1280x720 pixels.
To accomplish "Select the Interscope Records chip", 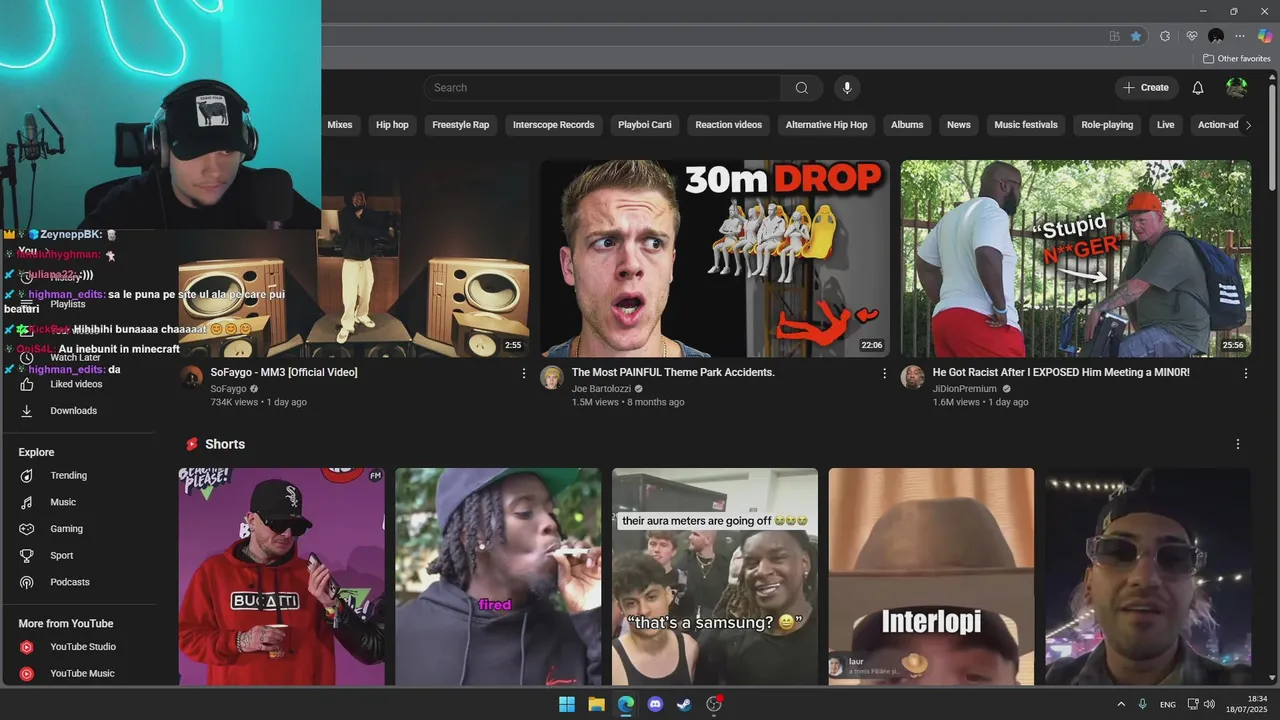I will click(x=554, y=125).
